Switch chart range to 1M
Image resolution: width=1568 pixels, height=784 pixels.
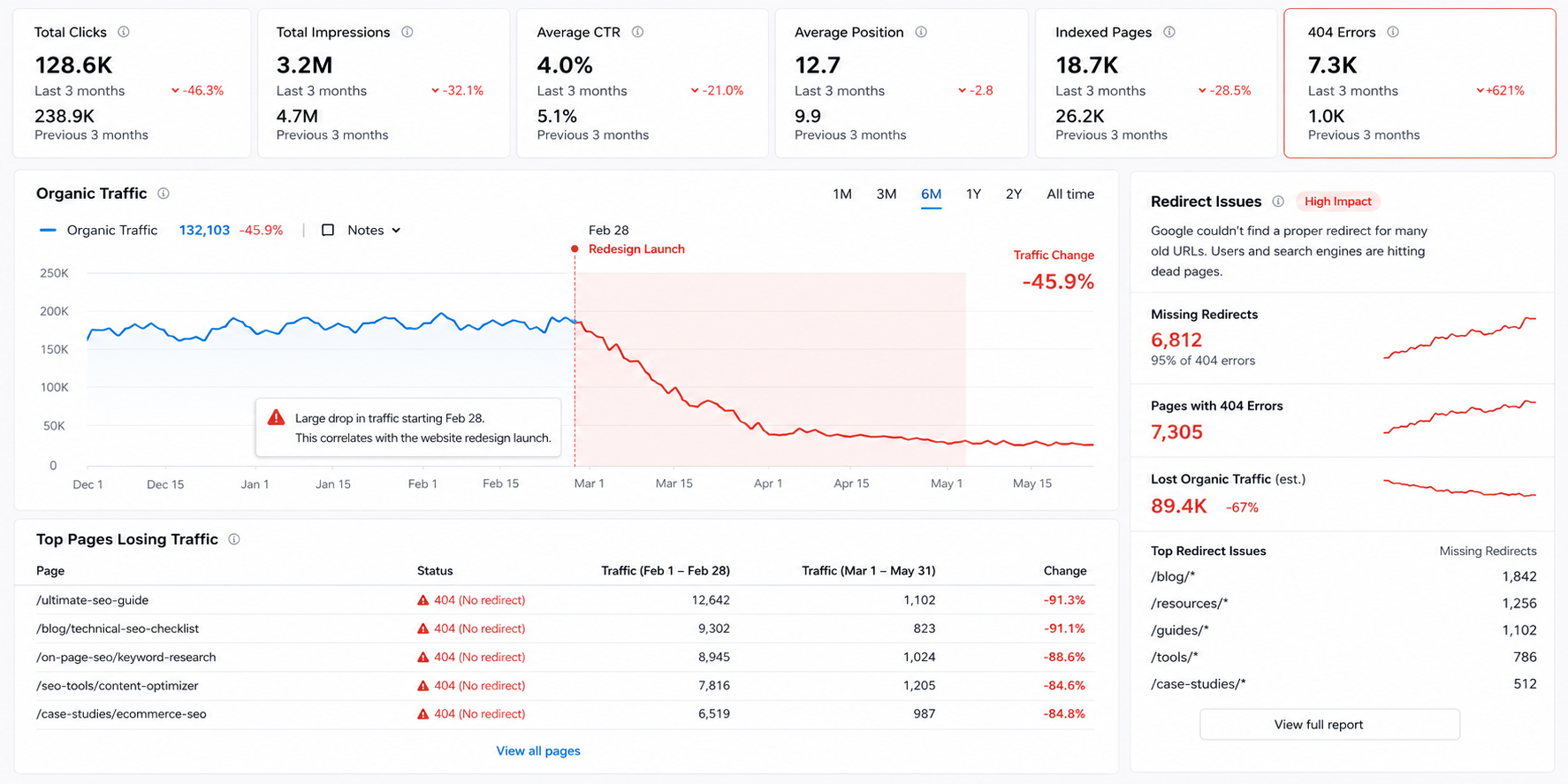pos(842,194)
